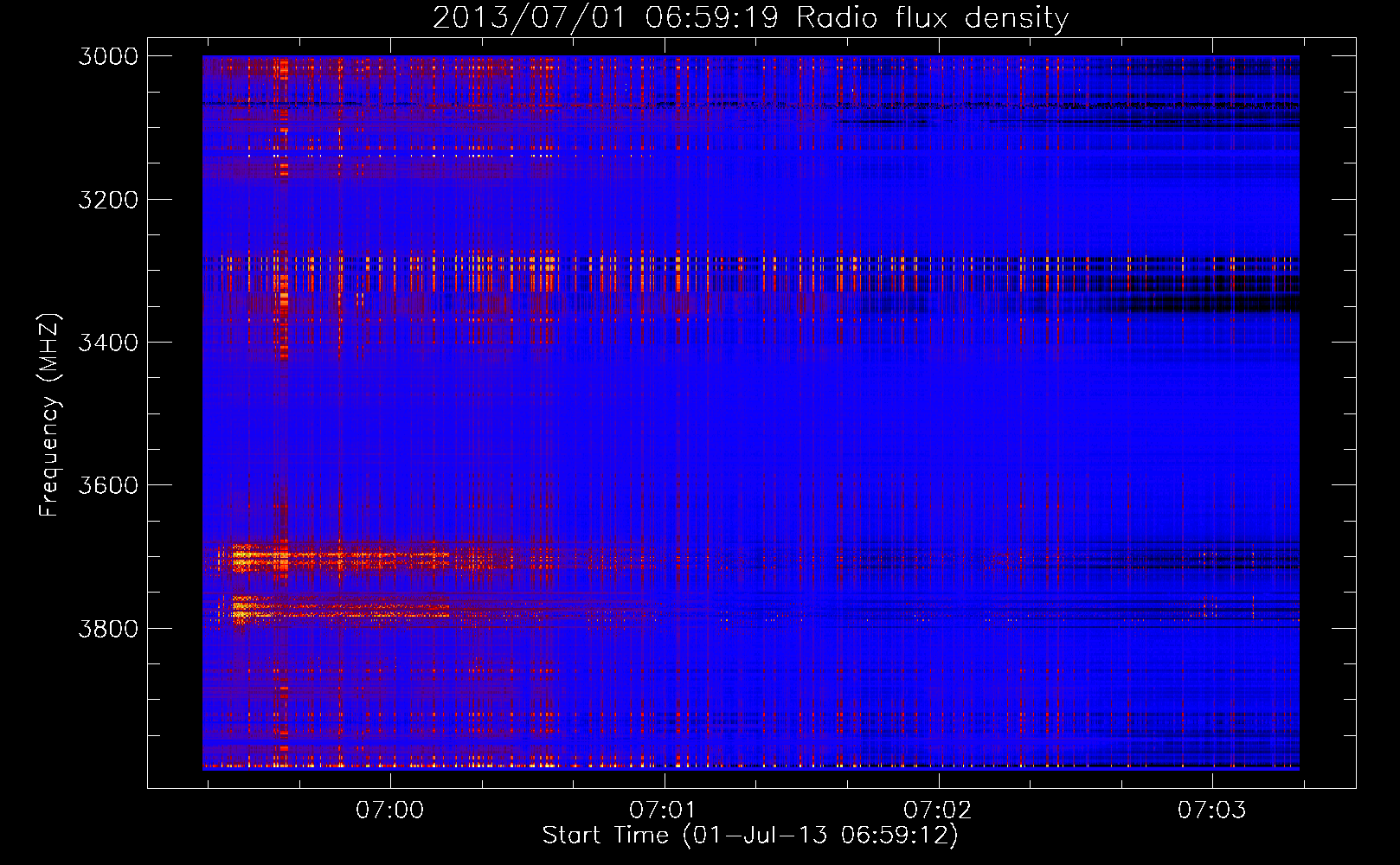The image size is (1400, 865).
Task: Click the 'Start Time (01-Jul-13 06:59:12)' axis title
Action: tap(750, 836)
